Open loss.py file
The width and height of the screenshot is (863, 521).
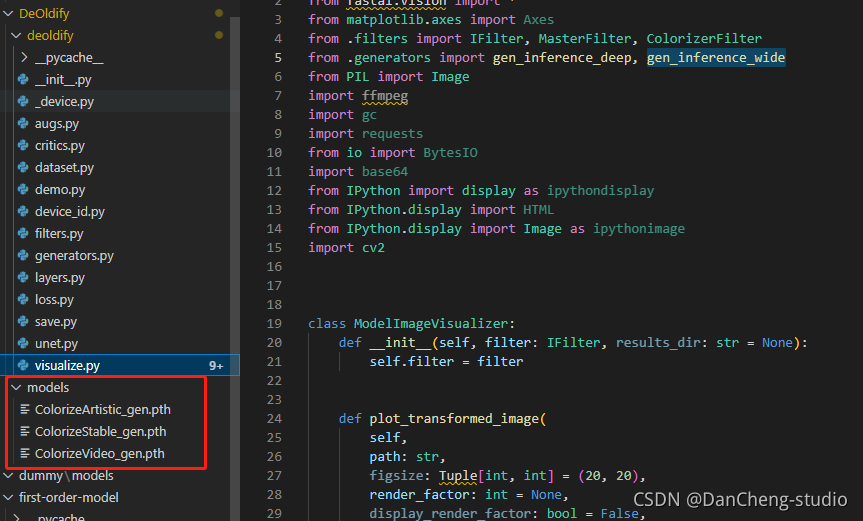coord(54,300)
